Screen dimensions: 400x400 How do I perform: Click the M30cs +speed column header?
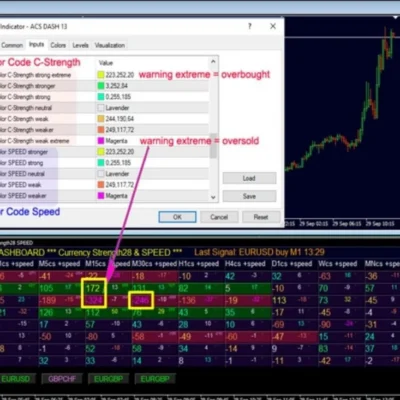pos(154,264)
